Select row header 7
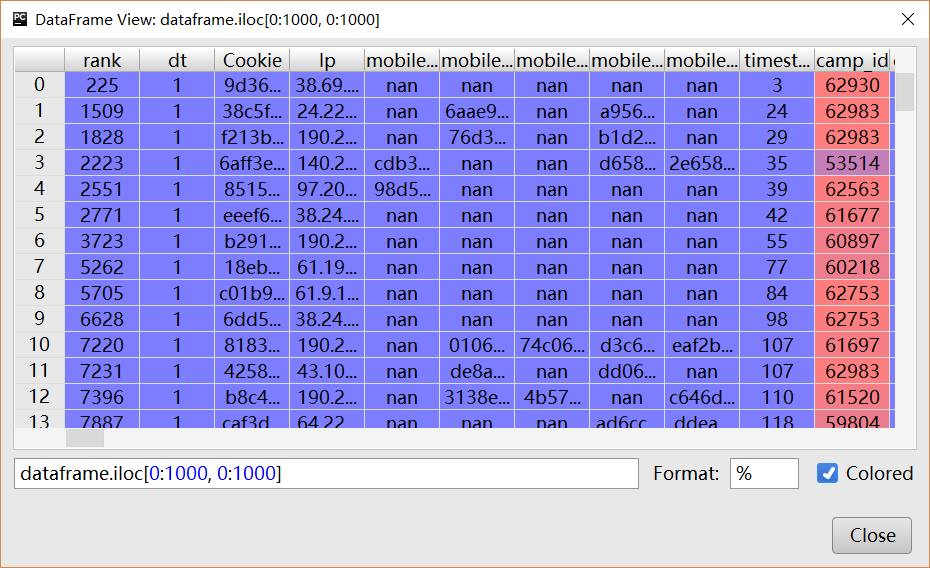Viewport: 930px width, 568px height. (39, 267)
